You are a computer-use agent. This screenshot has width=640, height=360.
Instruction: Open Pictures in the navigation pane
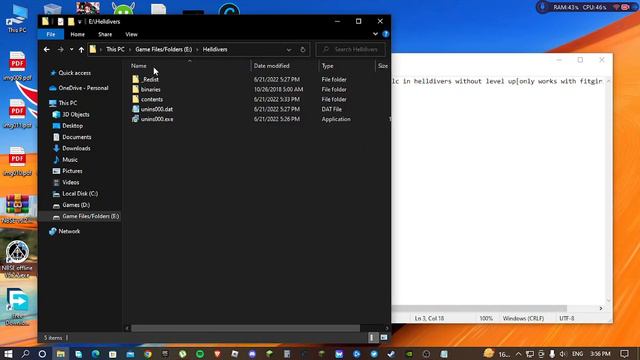click(x=72, y=171)
